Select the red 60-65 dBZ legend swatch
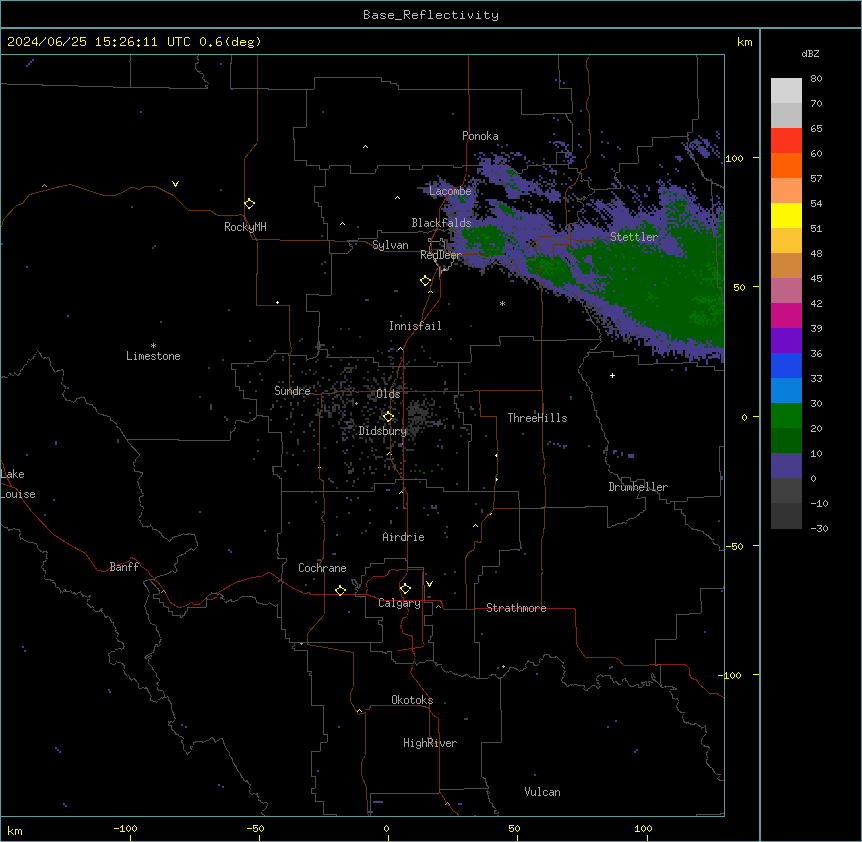The image size is (862, 842). pos(786,140)
